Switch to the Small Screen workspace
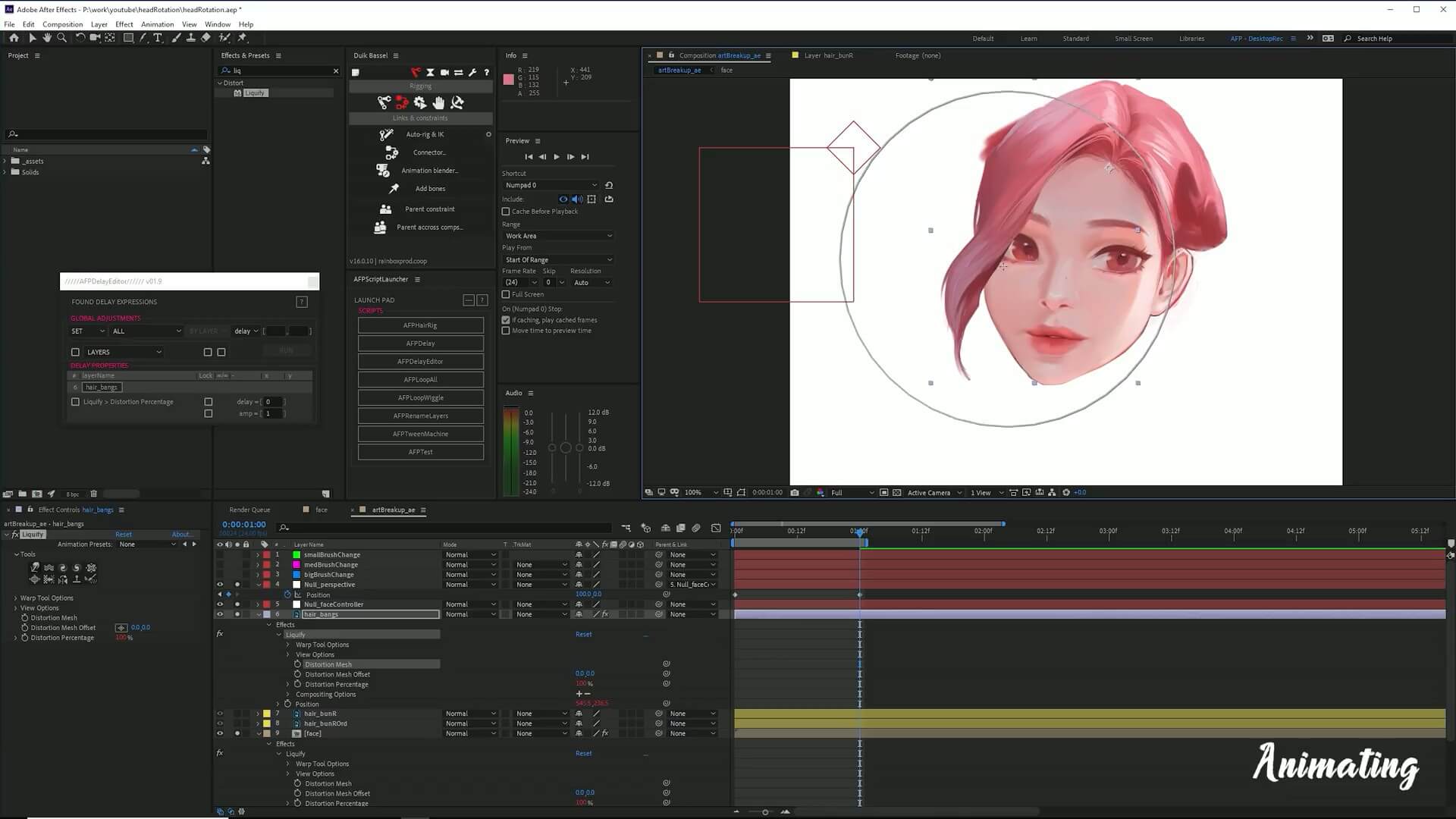 pos(1133,39)
